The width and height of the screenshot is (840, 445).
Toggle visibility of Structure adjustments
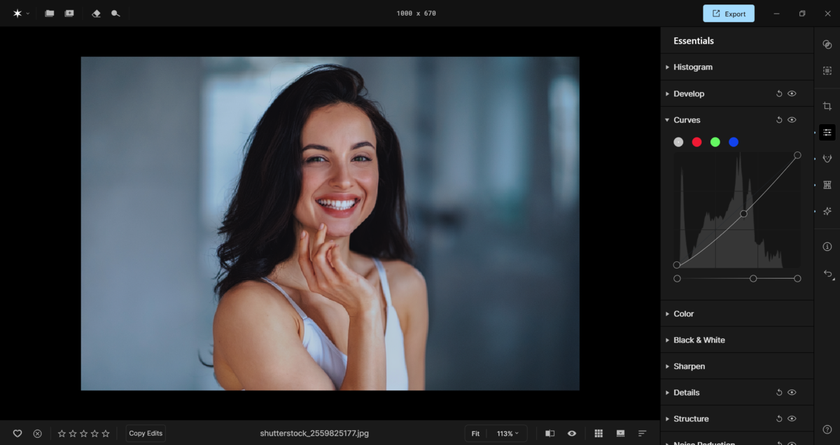point(792,419)
